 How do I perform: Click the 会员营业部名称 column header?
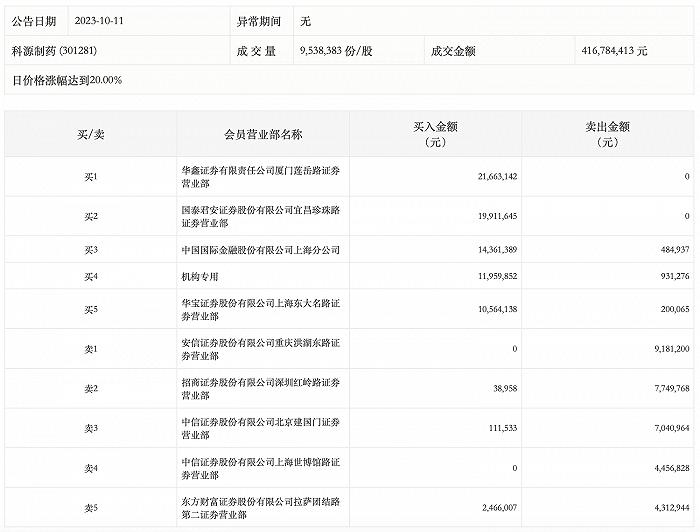[x=264, y=134]
